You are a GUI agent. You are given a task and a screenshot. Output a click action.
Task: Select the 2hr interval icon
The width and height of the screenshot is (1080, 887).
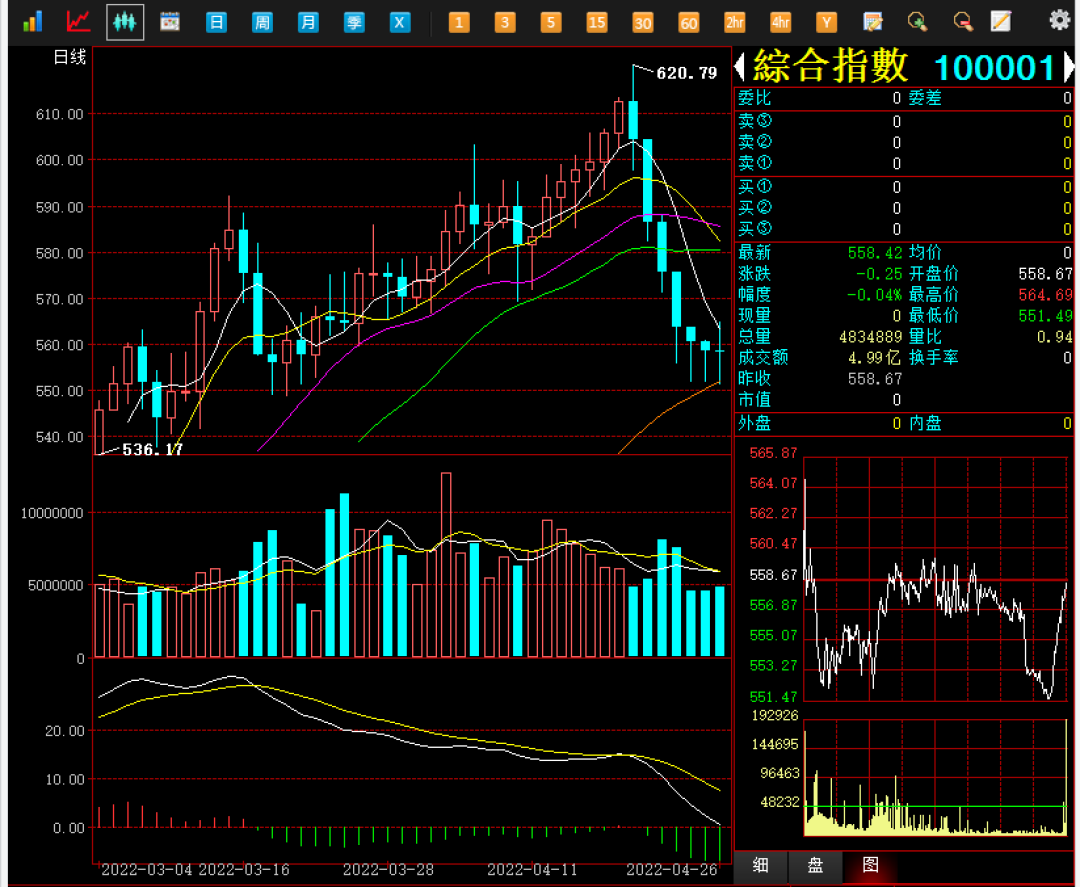tap(734, 22)
